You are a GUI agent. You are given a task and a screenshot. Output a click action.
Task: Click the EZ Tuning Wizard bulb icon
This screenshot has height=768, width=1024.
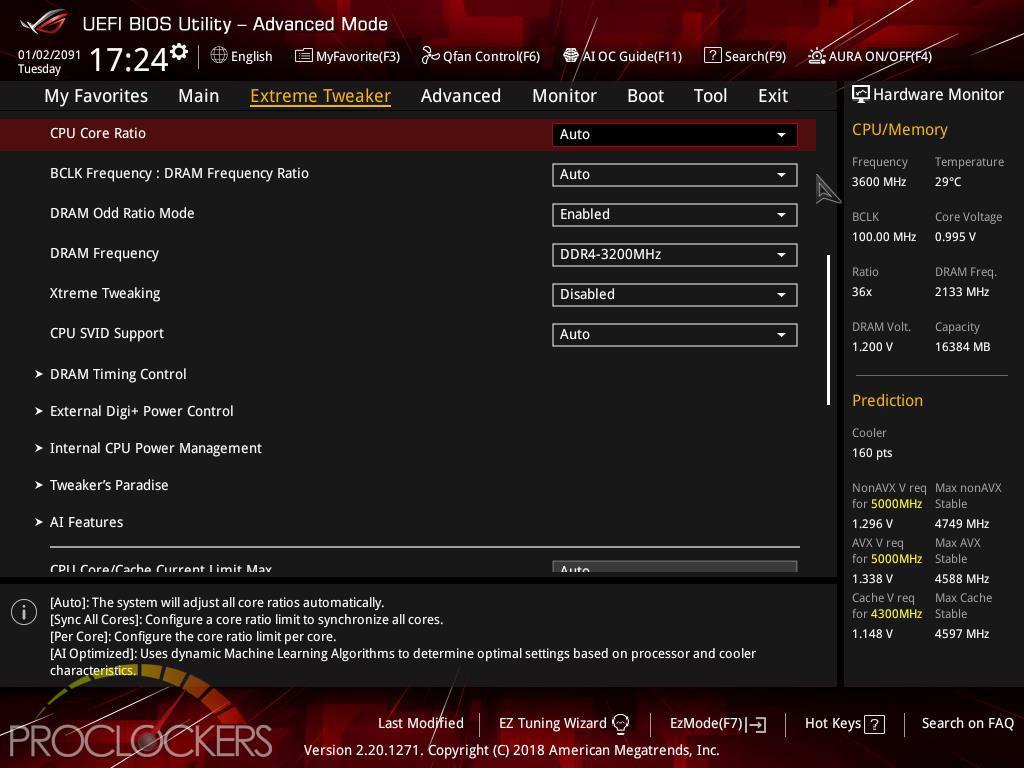[621, 723]
